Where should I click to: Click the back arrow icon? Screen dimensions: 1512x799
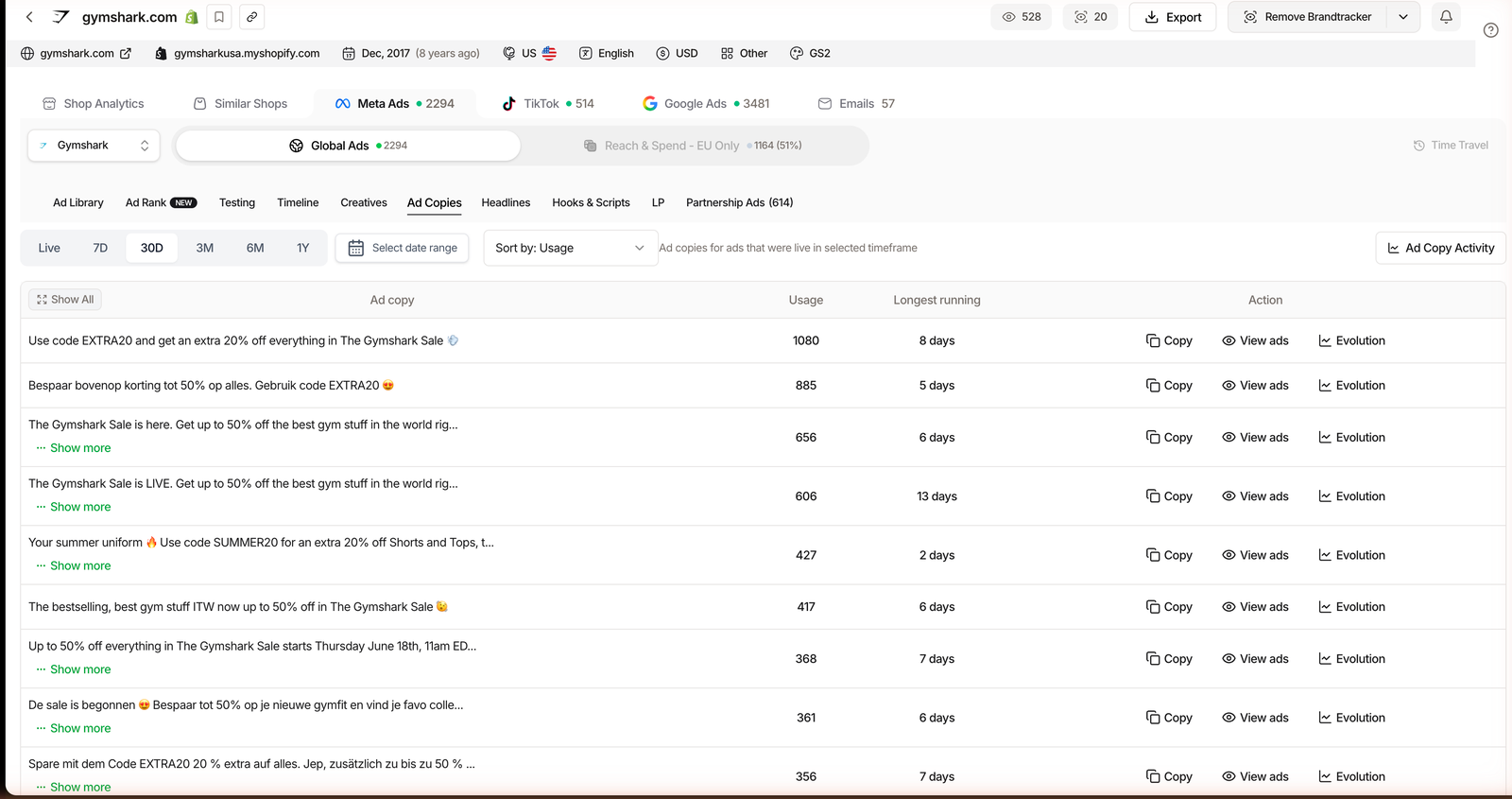30,17
